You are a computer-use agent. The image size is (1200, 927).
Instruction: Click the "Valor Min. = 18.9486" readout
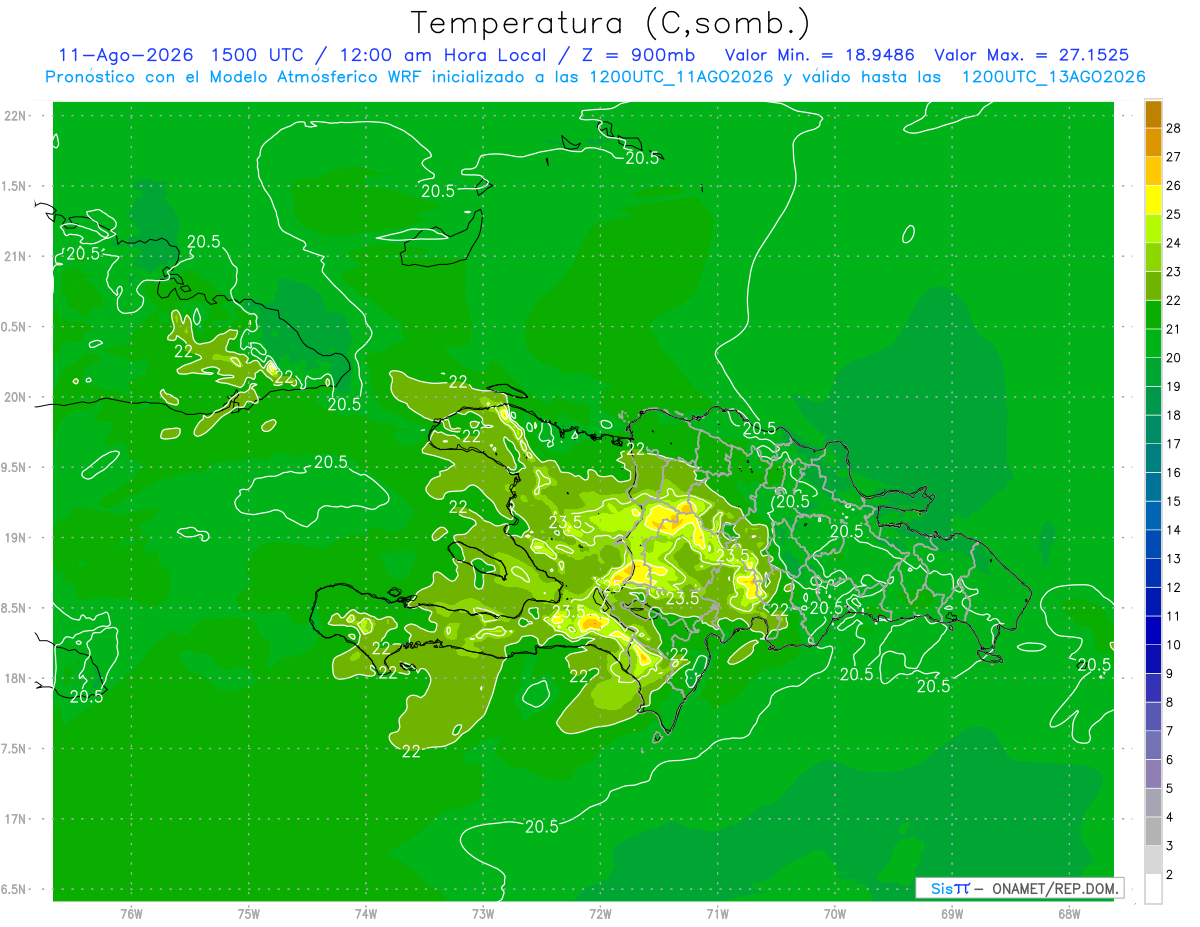point(819,55)
